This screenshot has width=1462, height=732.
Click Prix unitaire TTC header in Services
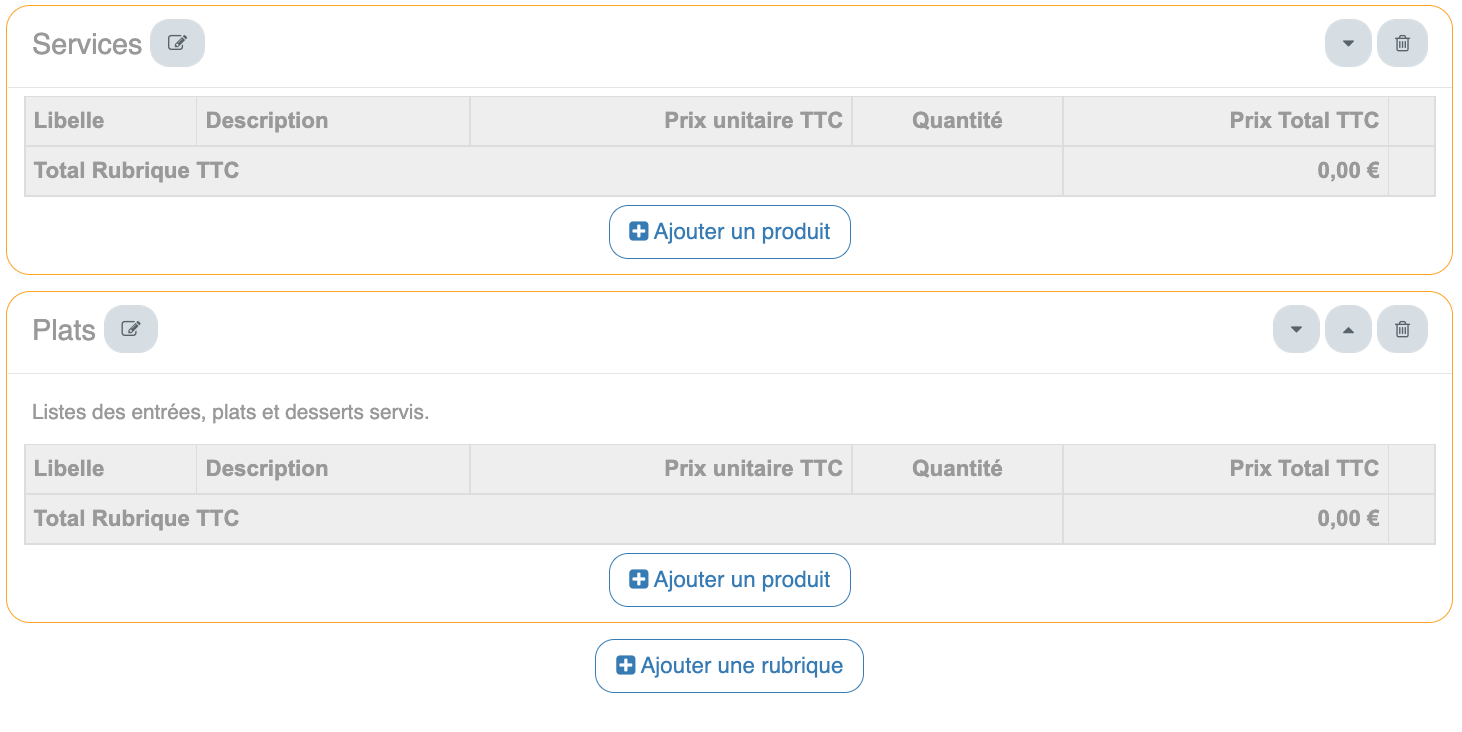(x=753, y=121)
